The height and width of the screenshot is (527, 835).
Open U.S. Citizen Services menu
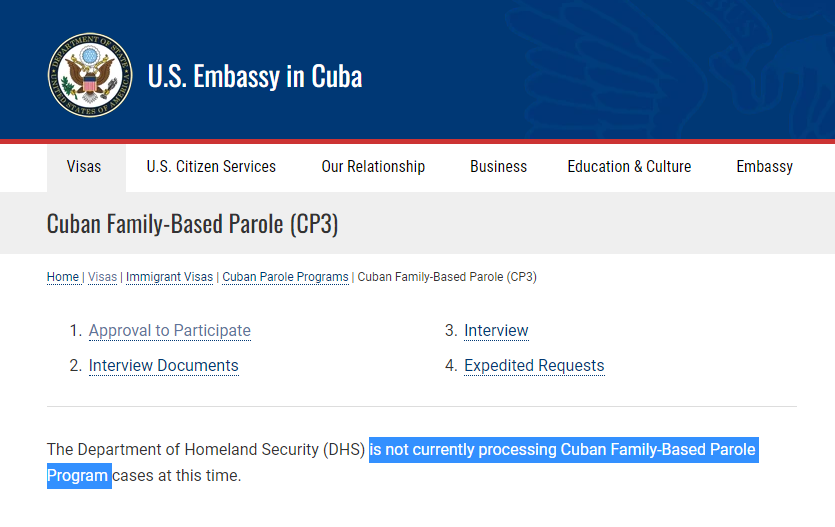pos(211,167)
